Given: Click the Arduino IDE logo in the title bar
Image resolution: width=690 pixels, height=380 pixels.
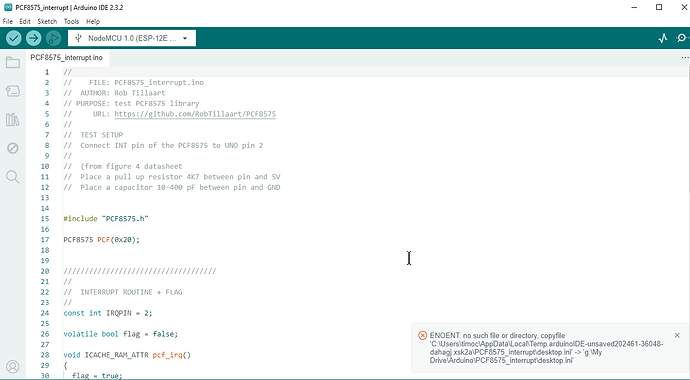Looking at the screenshot, I should tap(8, 7).
